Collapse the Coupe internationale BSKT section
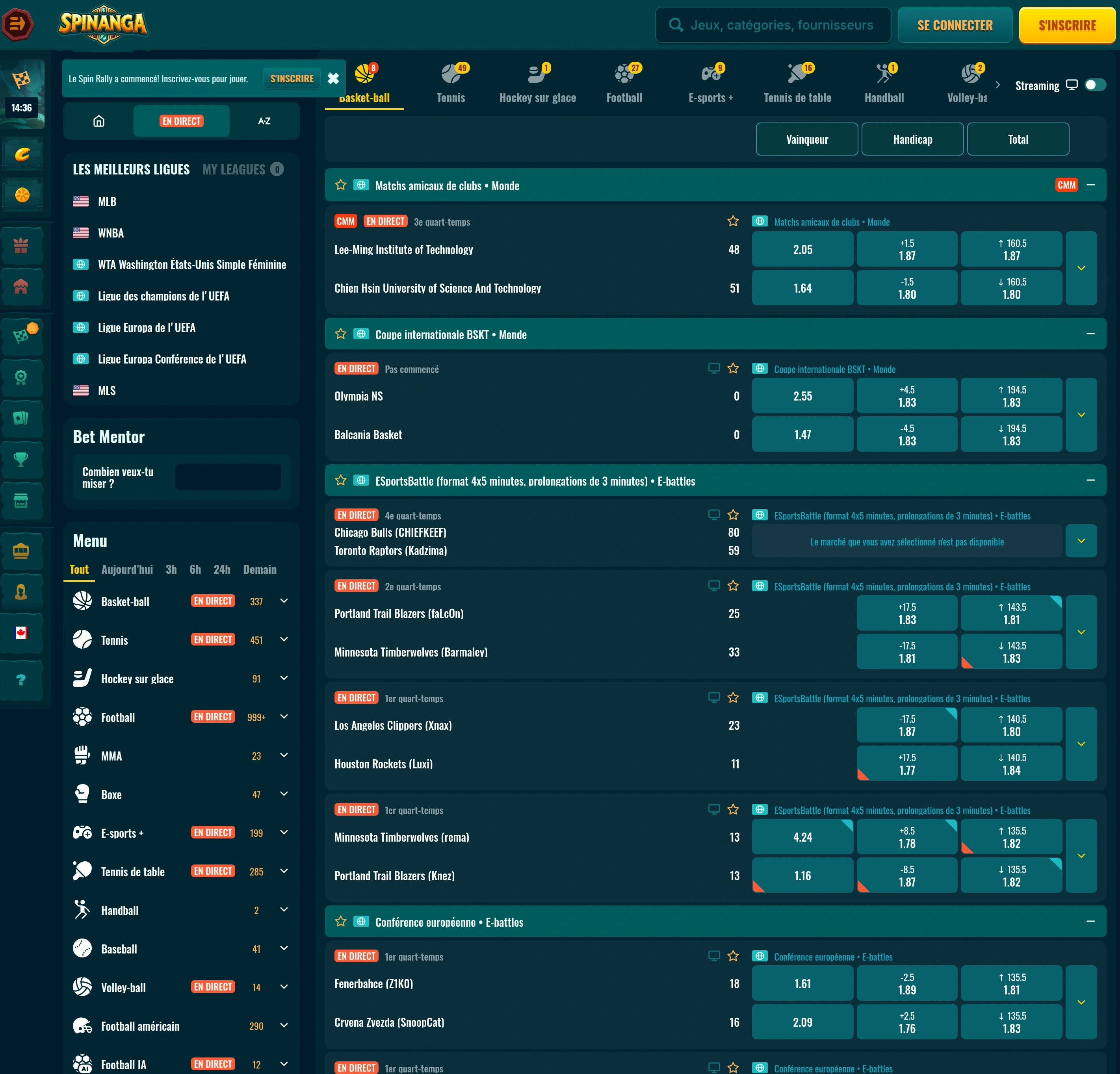1120x1074 pixels. [x=1090, y=334]
